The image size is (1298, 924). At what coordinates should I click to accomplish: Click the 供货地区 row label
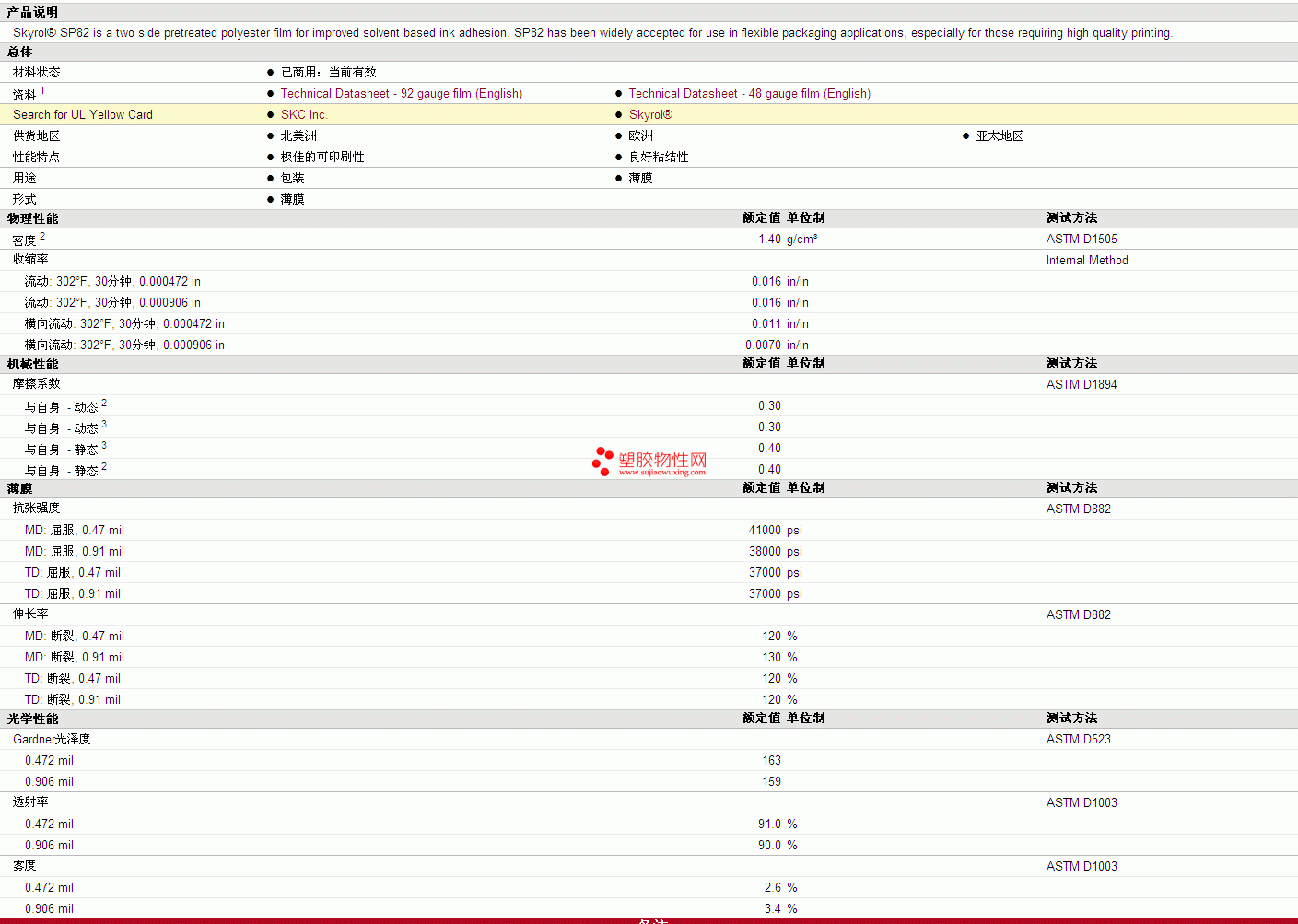pos(37,135)
